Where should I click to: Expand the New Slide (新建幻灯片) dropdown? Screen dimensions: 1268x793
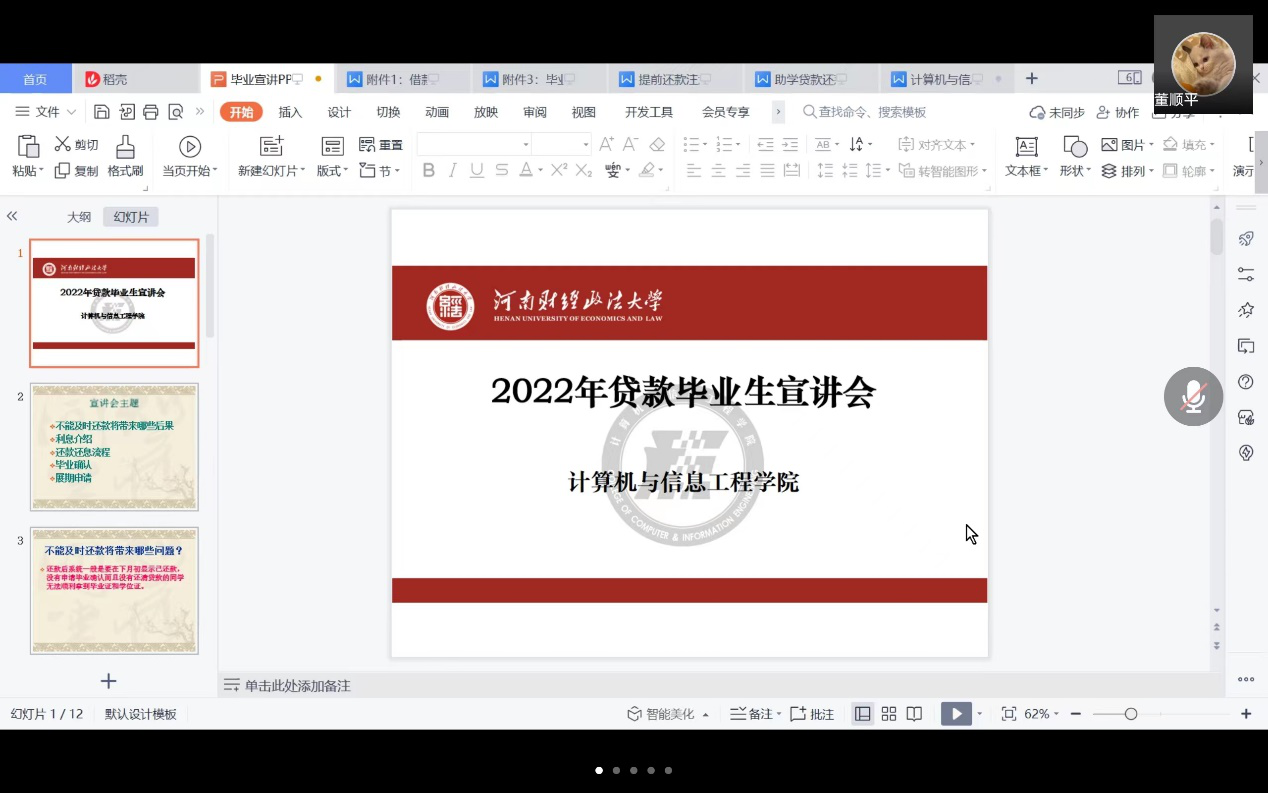272,171
